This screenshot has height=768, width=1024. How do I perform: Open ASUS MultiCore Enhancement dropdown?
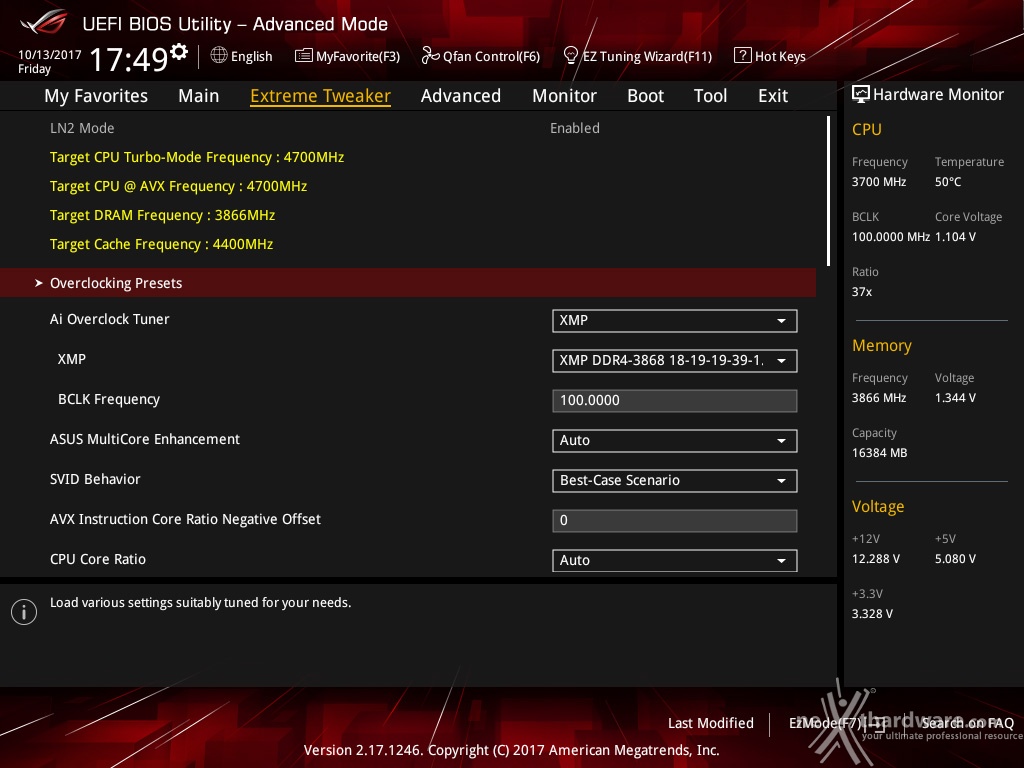[x=675, y=440]
